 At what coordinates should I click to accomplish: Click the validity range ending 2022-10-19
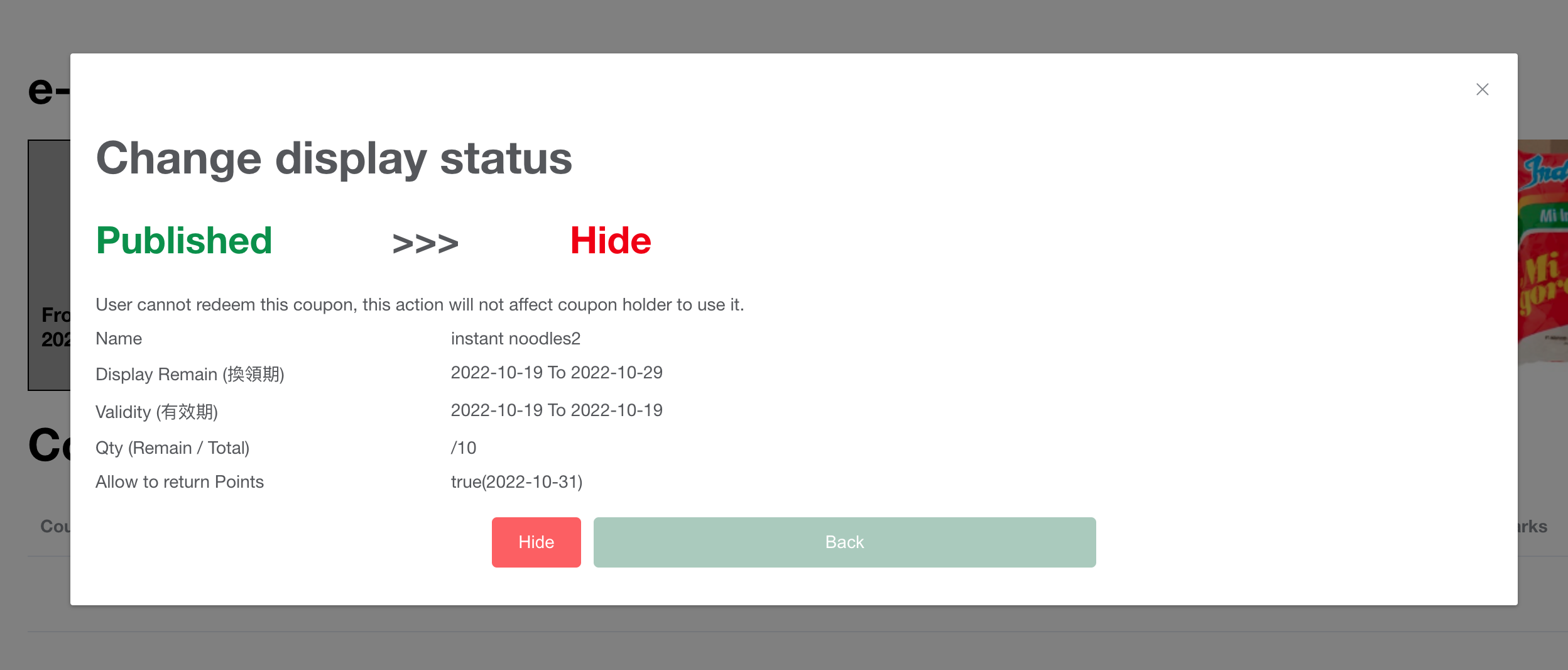click(556, 410)
